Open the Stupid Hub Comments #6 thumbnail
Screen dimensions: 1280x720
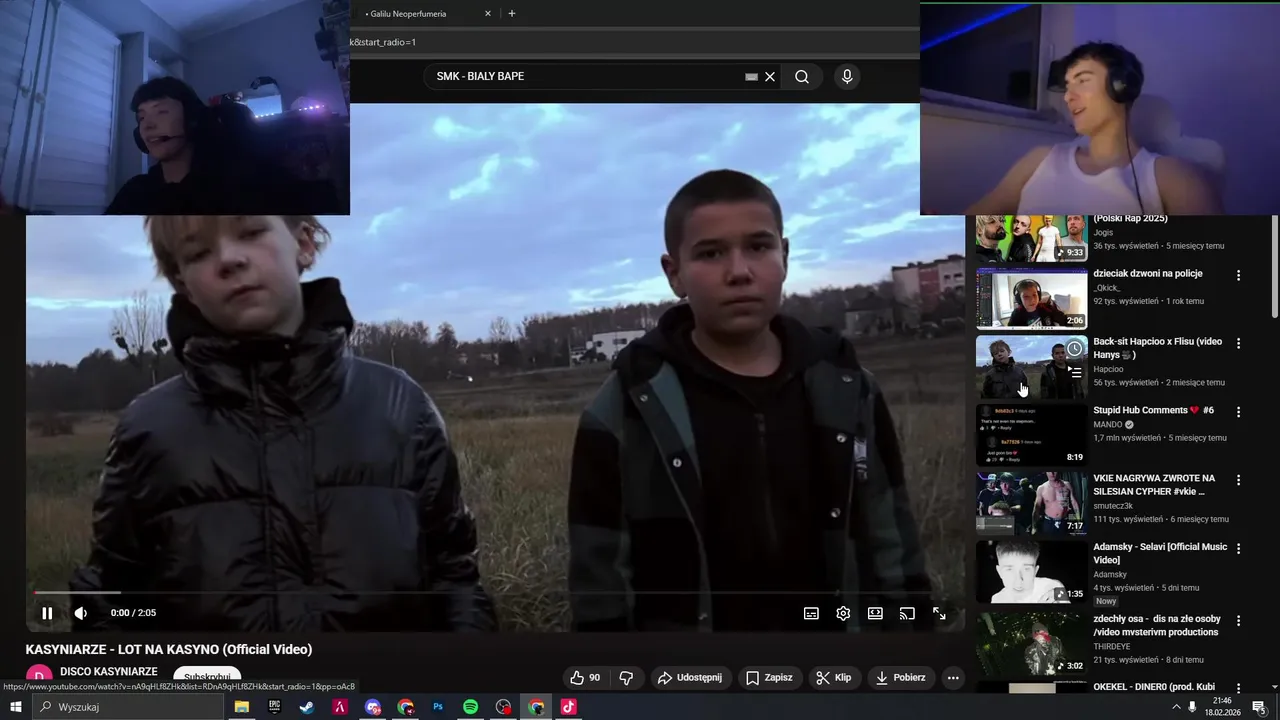[x=1031, y=435]
